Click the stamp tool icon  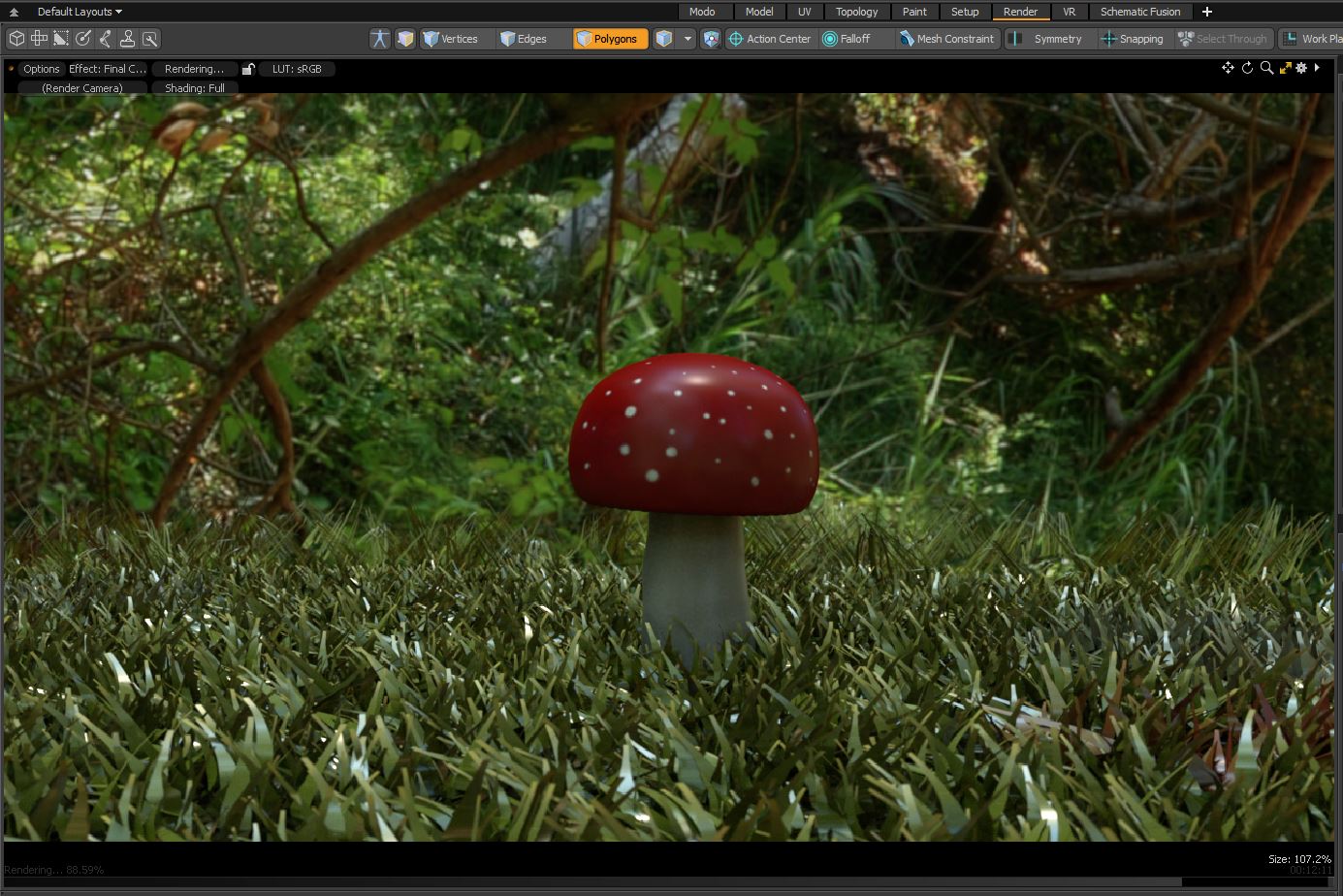tap(127, 39)
